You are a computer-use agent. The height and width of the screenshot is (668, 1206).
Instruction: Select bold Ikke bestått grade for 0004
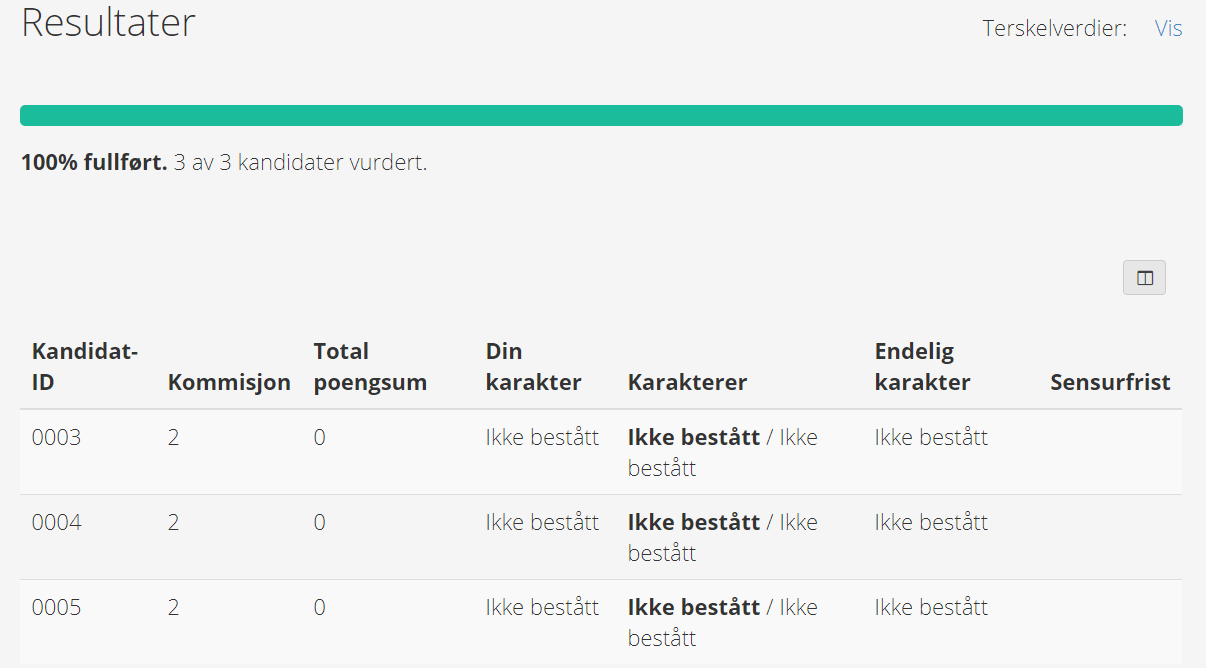[x=694, y=522]
